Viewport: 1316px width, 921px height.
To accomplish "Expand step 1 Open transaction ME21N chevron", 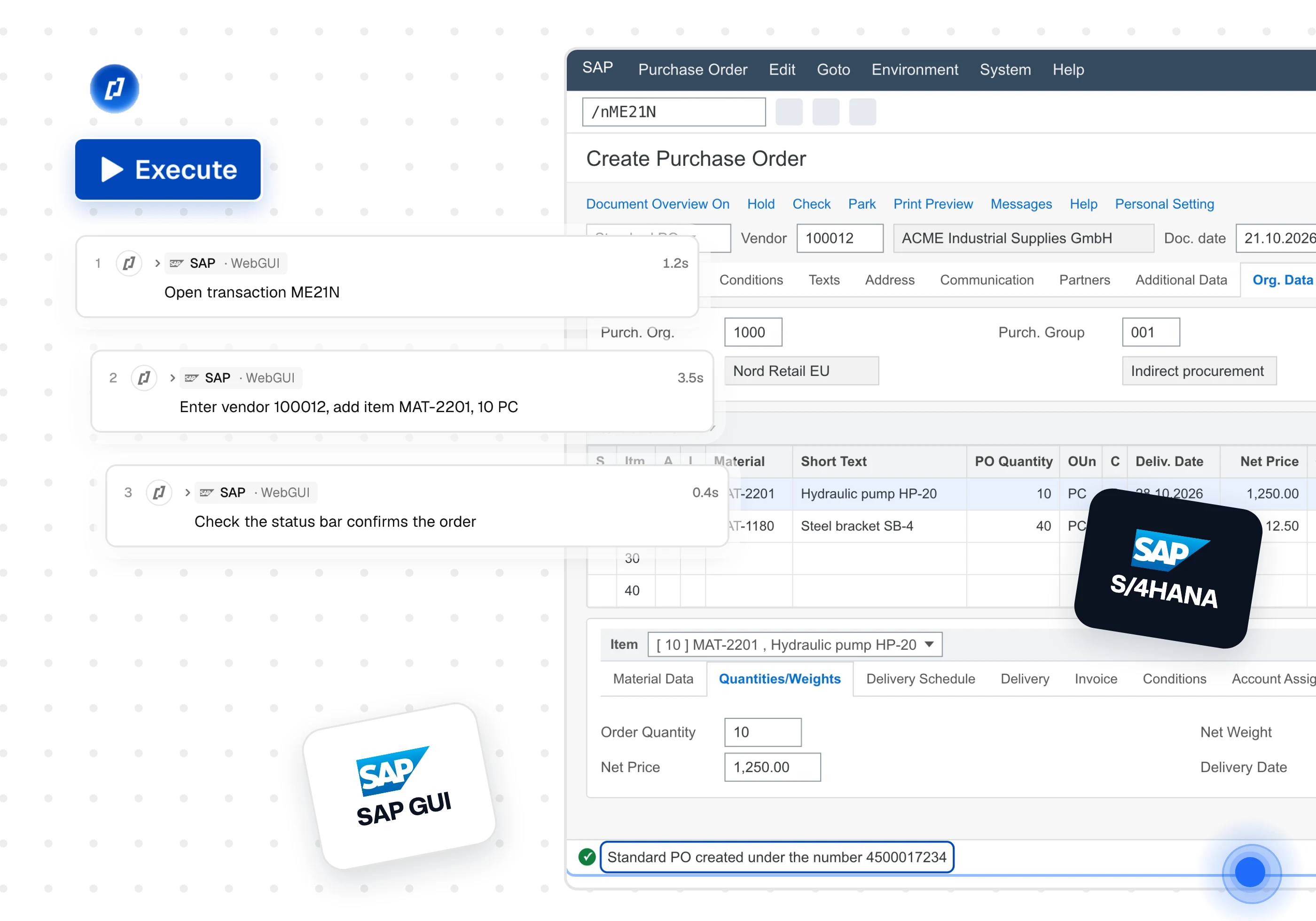I will (157, 263).
